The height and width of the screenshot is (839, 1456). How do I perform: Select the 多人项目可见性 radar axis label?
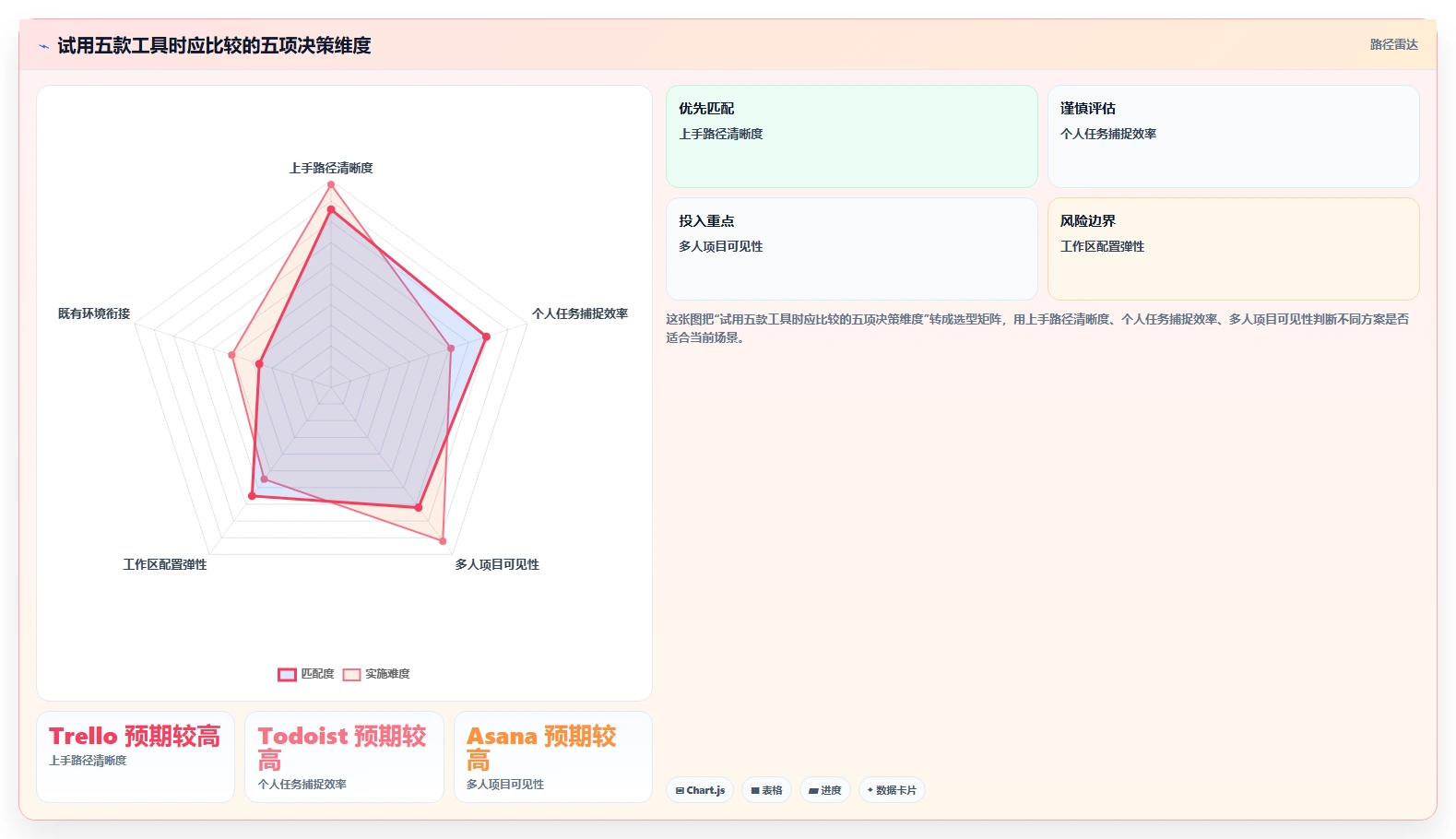497,564
